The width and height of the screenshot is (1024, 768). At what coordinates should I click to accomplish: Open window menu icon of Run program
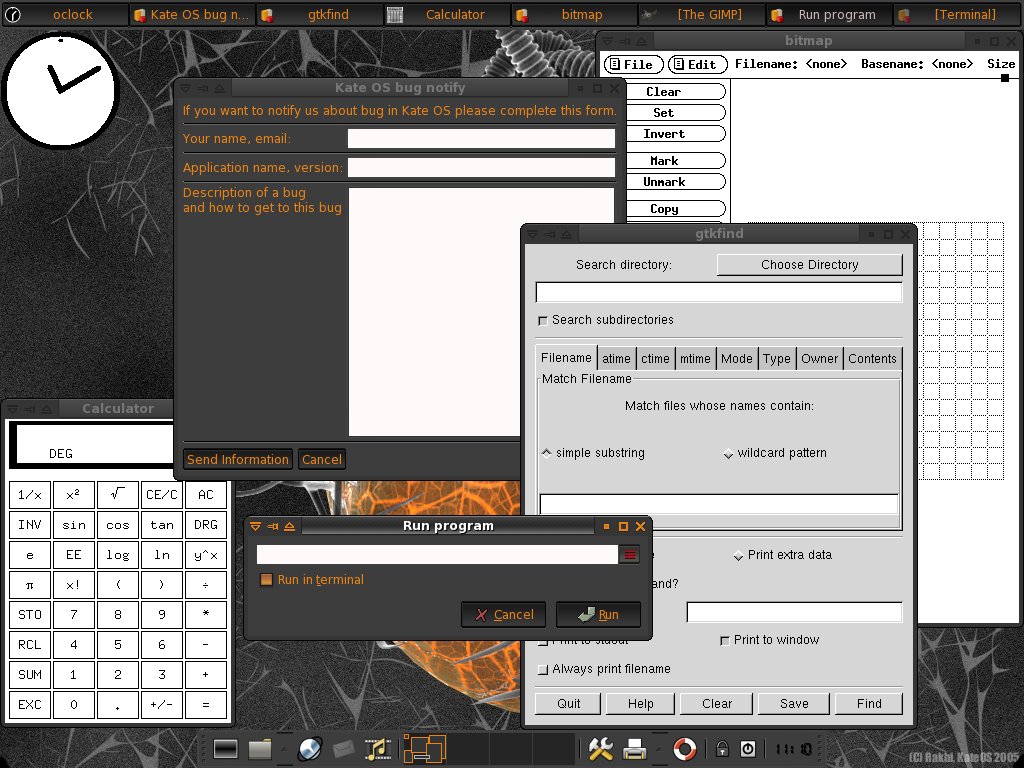255,526
